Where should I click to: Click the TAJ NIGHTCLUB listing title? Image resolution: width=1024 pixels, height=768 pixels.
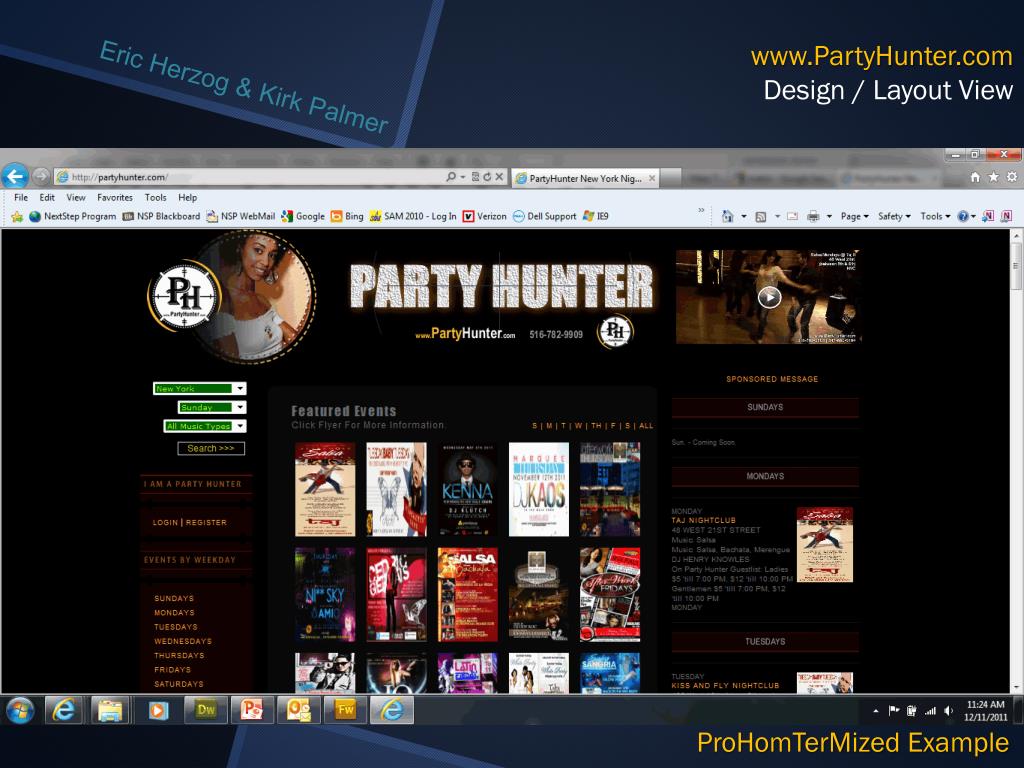point(703,520)
